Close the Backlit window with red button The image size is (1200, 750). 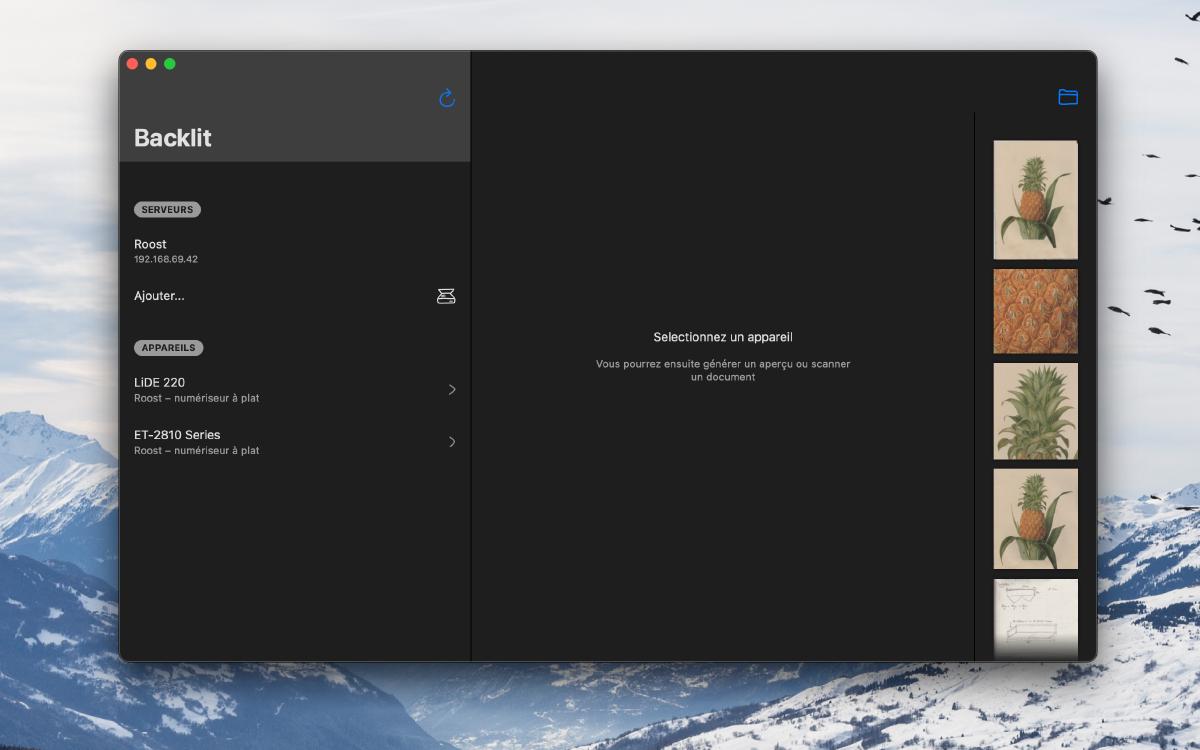132,64
